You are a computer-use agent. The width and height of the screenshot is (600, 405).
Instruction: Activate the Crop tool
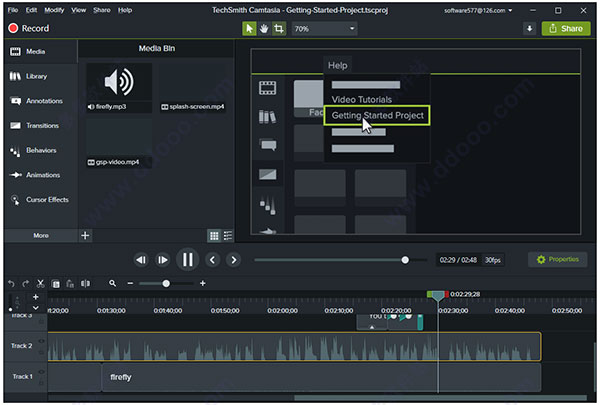point(279,29)
